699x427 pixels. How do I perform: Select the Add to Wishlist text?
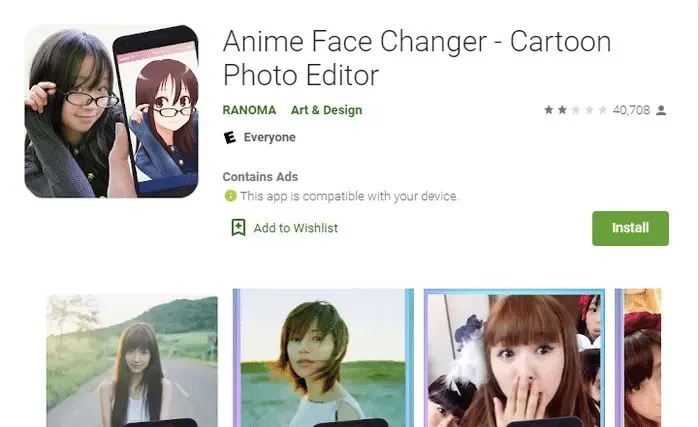pyautogui.click(x=295, y=228)
